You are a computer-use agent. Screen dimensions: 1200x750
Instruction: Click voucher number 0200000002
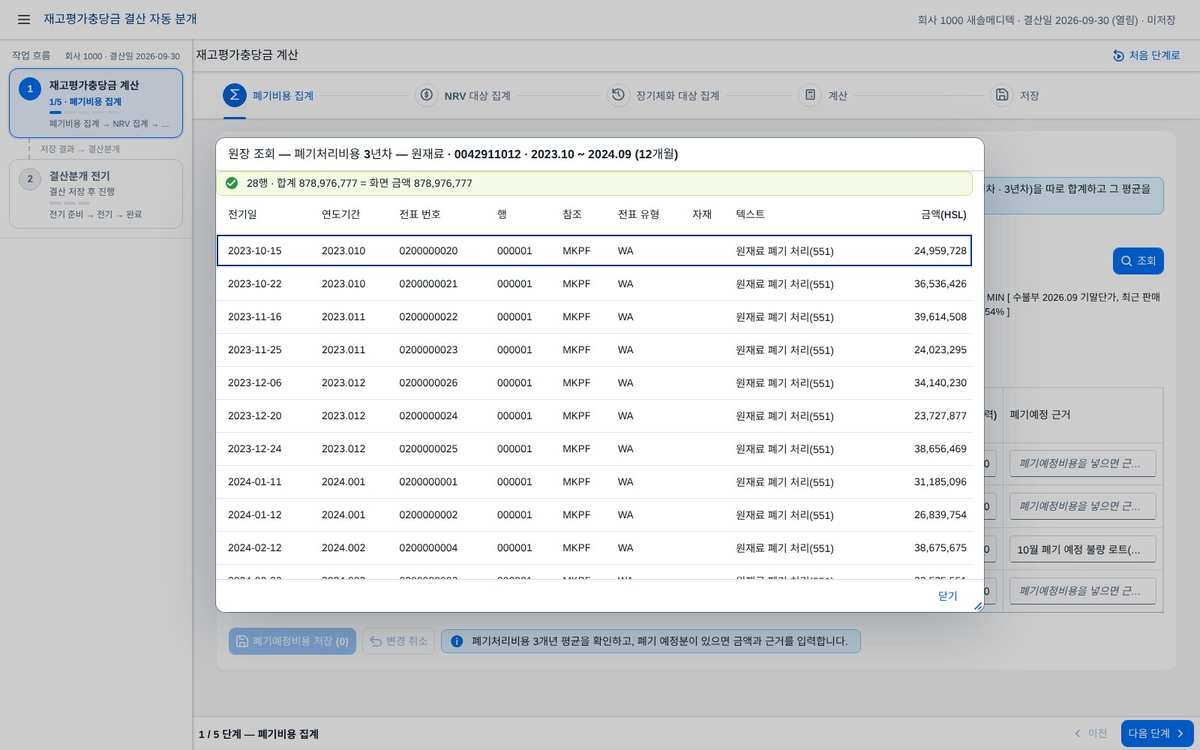(428, 515)
